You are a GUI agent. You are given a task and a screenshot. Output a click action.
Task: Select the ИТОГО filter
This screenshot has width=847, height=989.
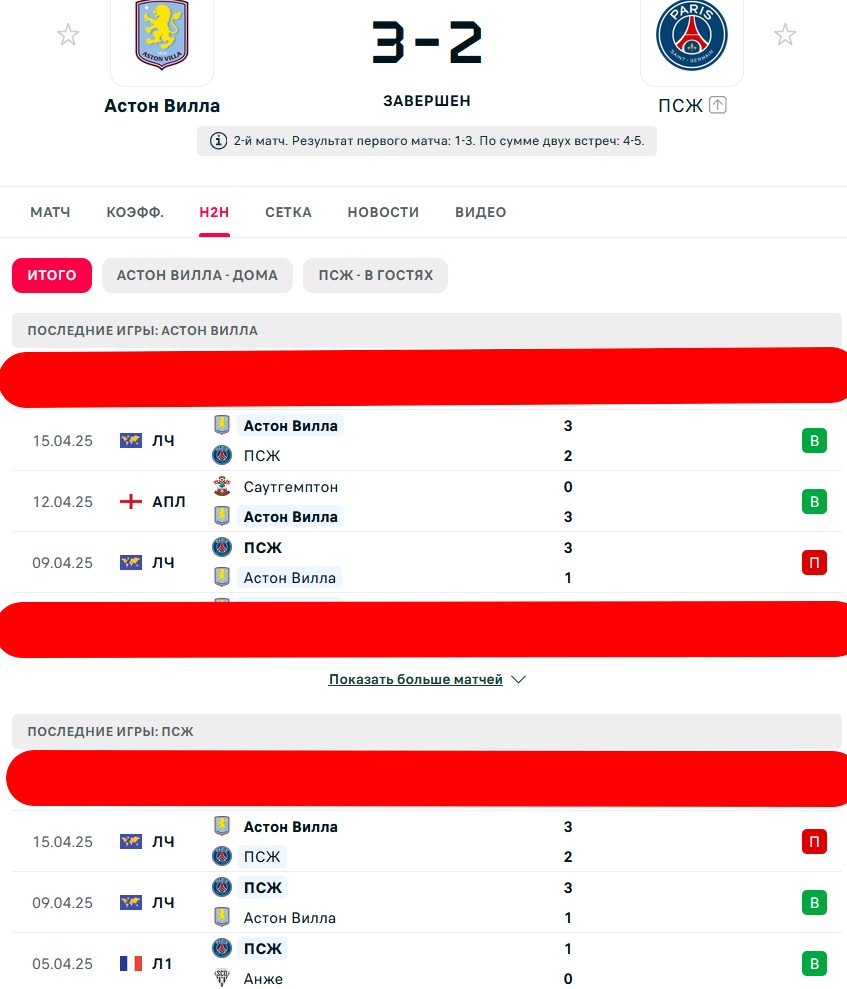tap(52, 276)
